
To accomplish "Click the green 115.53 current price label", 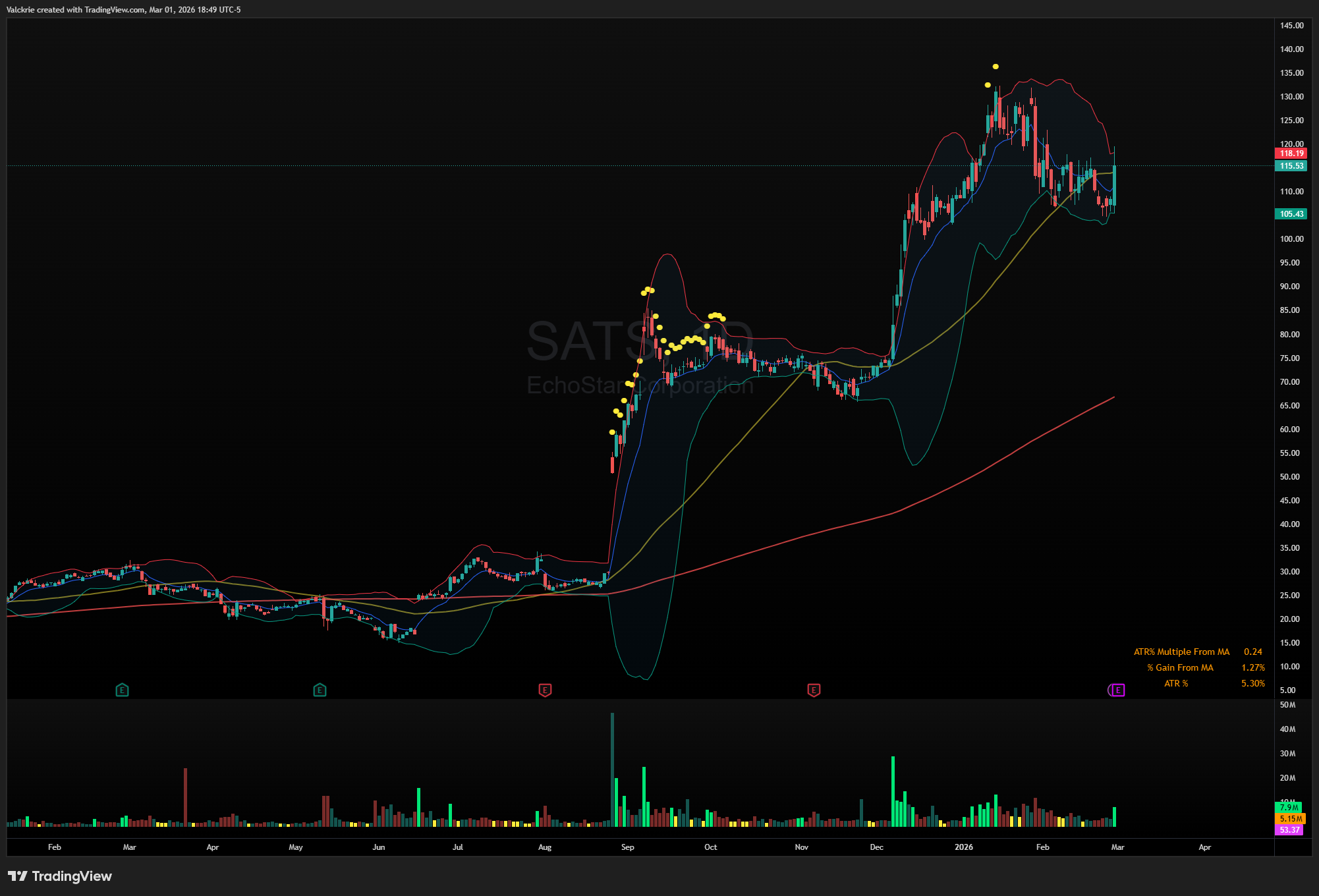I will click(x=1291, y=166).
